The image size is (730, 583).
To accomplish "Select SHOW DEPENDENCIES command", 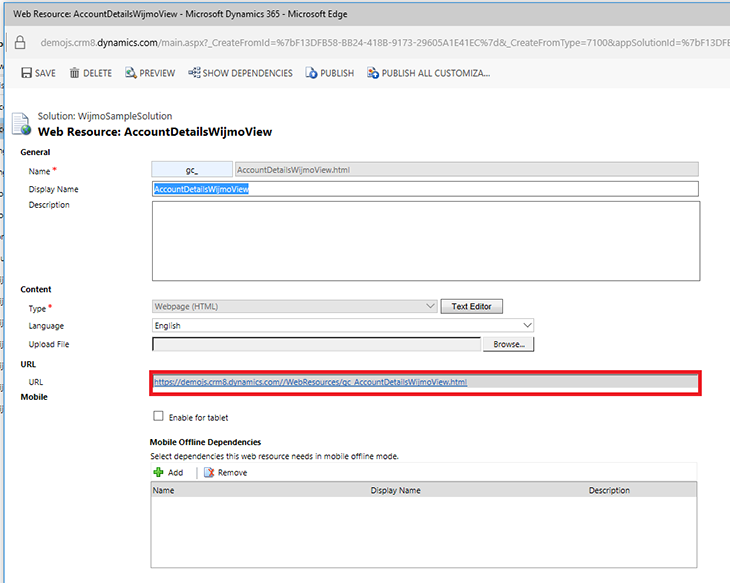I will 240,73.
